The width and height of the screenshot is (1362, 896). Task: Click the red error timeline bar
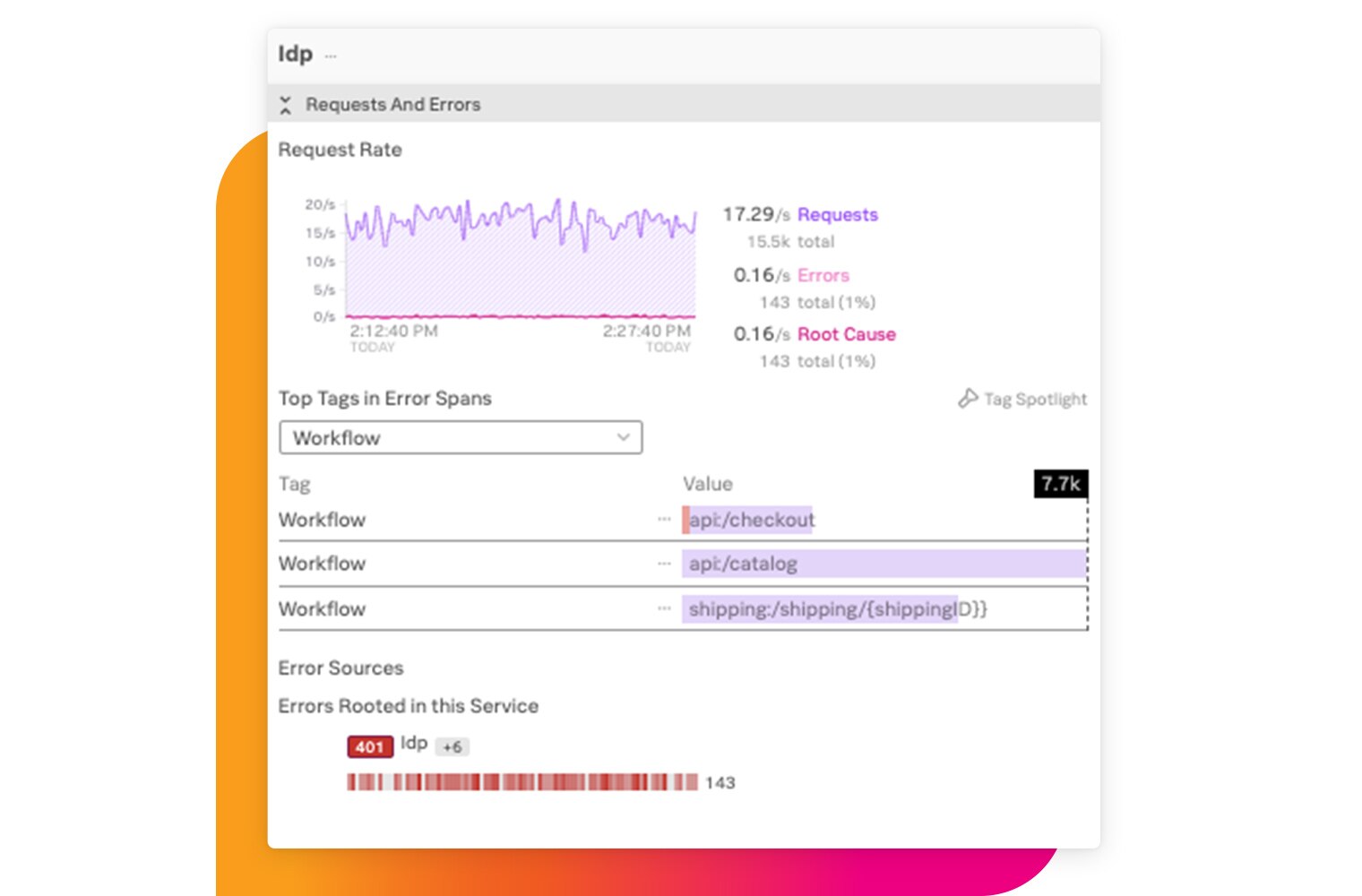(522, 782)
